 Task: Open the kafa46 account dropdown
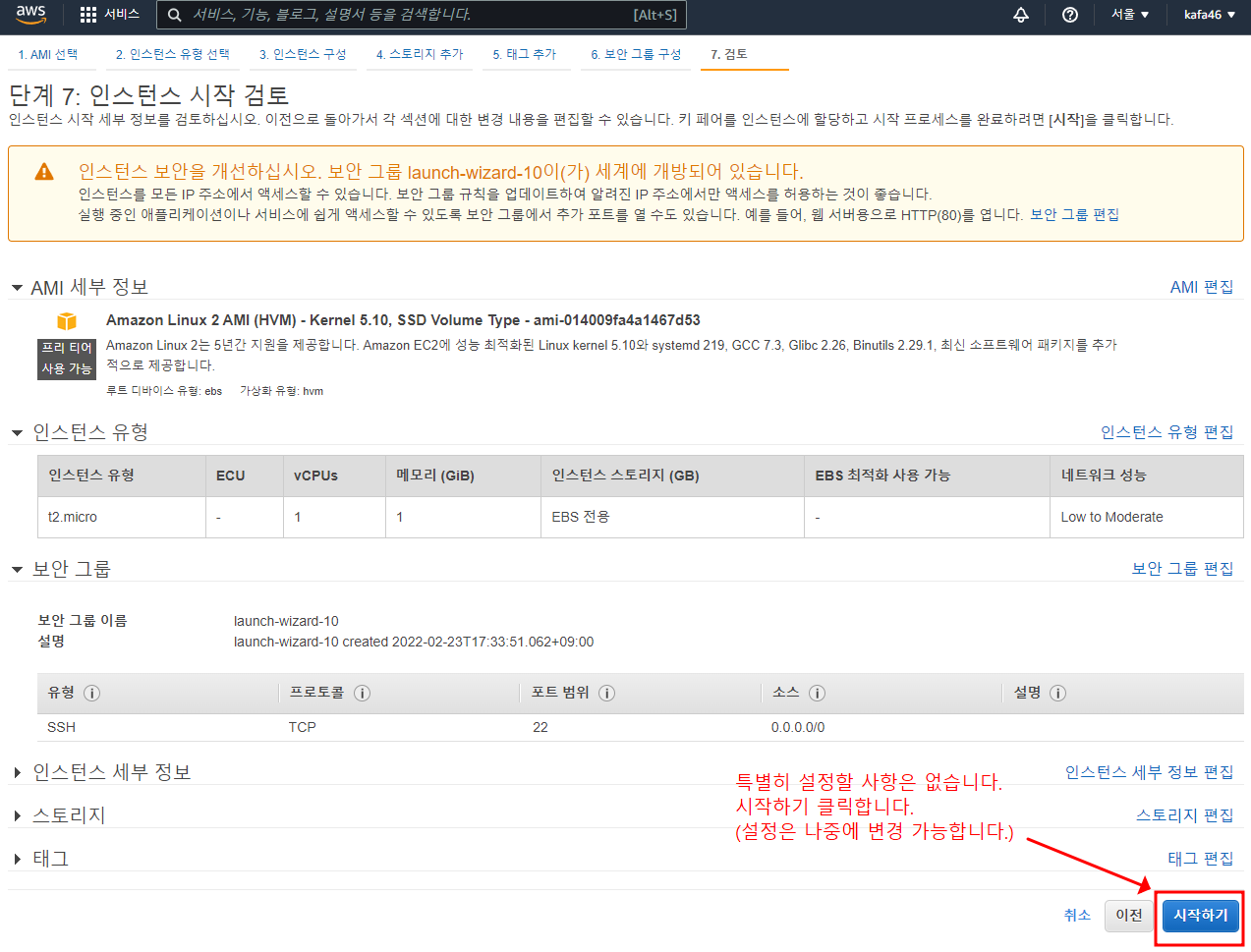click(1209, 15)
